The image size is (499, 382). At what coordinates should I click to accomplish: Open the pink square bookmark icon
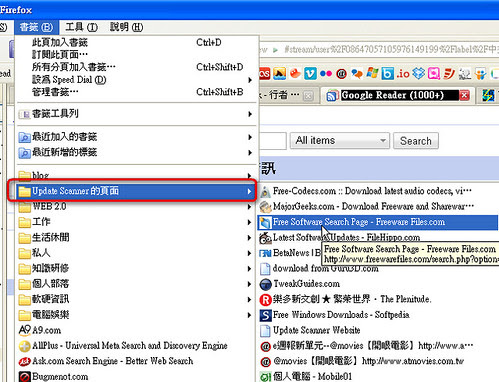(x=434, y=73)
